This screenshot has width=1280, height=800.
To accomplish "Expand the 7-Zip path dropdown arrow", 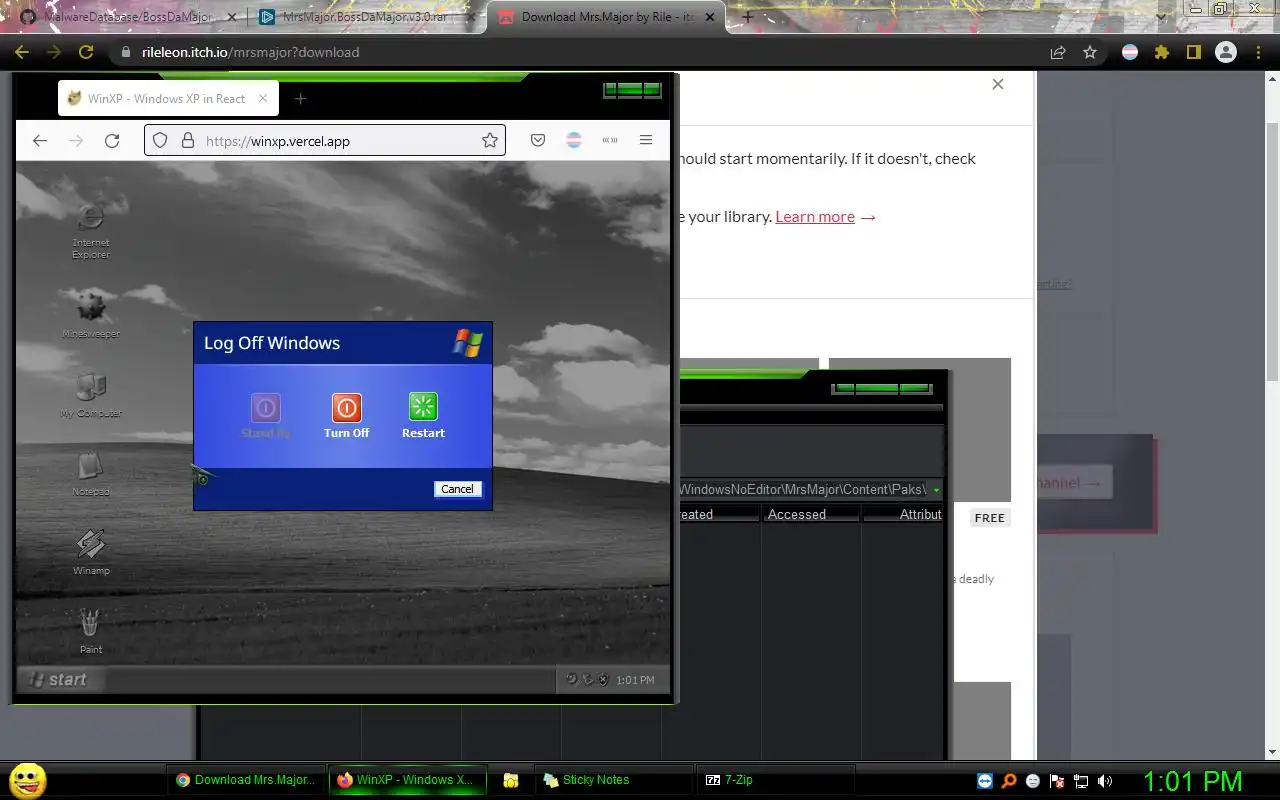I will click(x=936, y=490).
